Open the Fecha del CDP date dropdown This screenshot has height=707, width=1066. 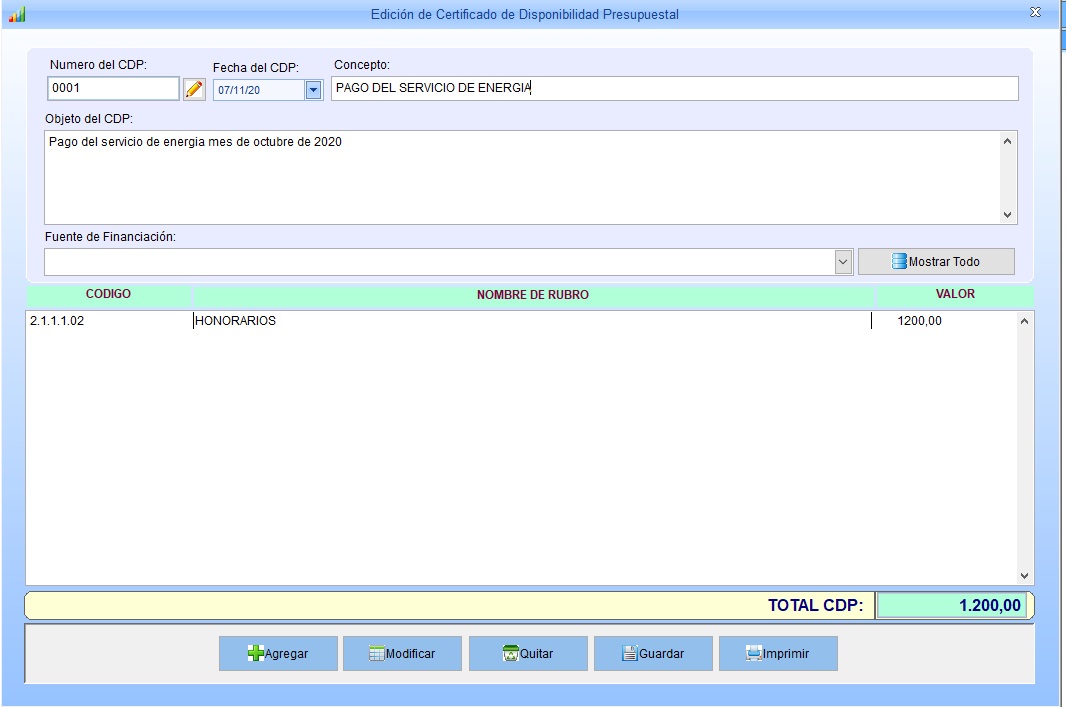(313, 90)
